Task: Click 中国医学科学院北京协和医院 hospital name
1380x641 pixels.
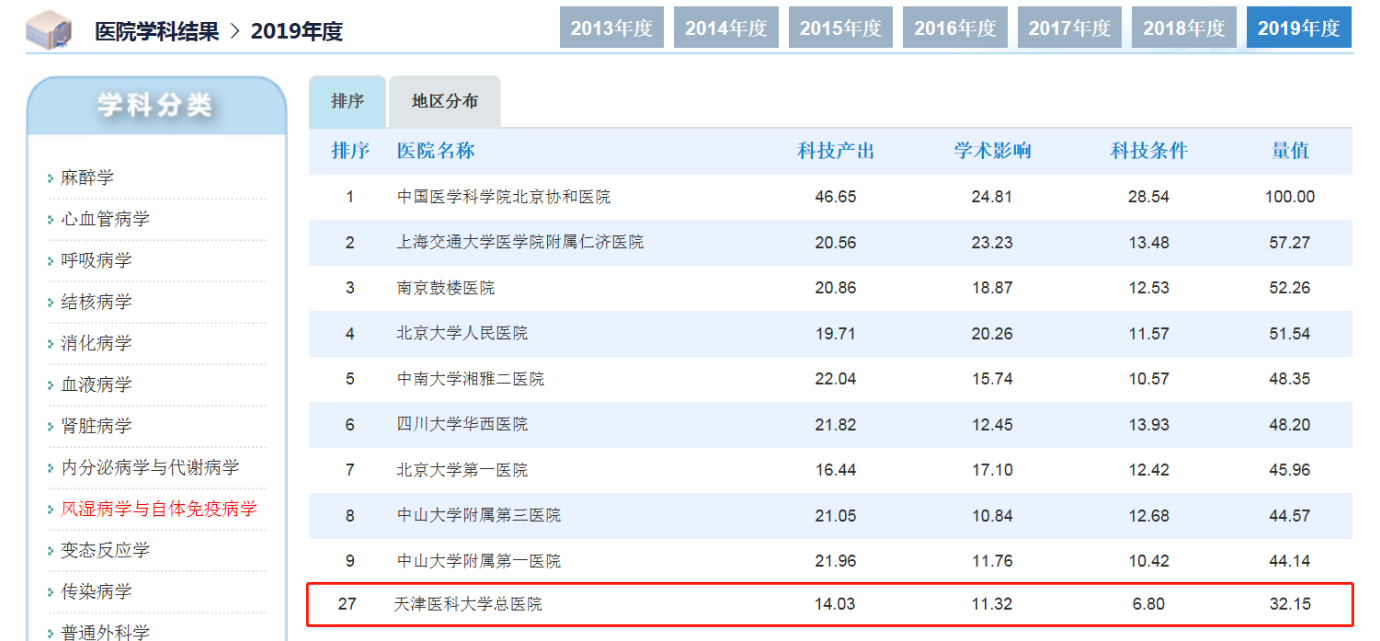Action: coord(503,197)
